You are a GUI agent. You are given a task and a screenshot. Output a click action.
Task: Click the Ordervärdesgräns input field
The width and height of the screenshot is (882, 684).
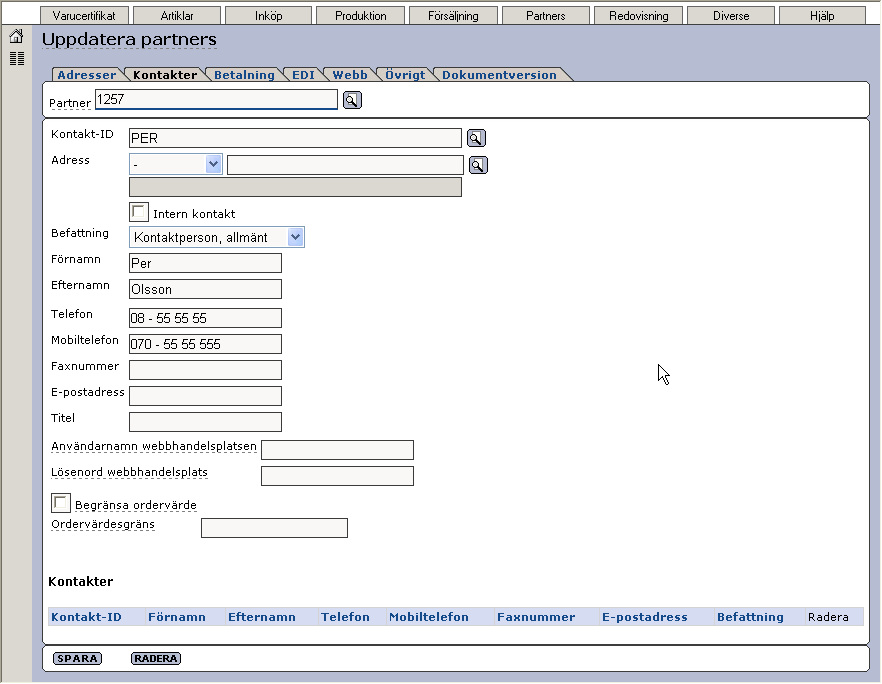point(274,528)
